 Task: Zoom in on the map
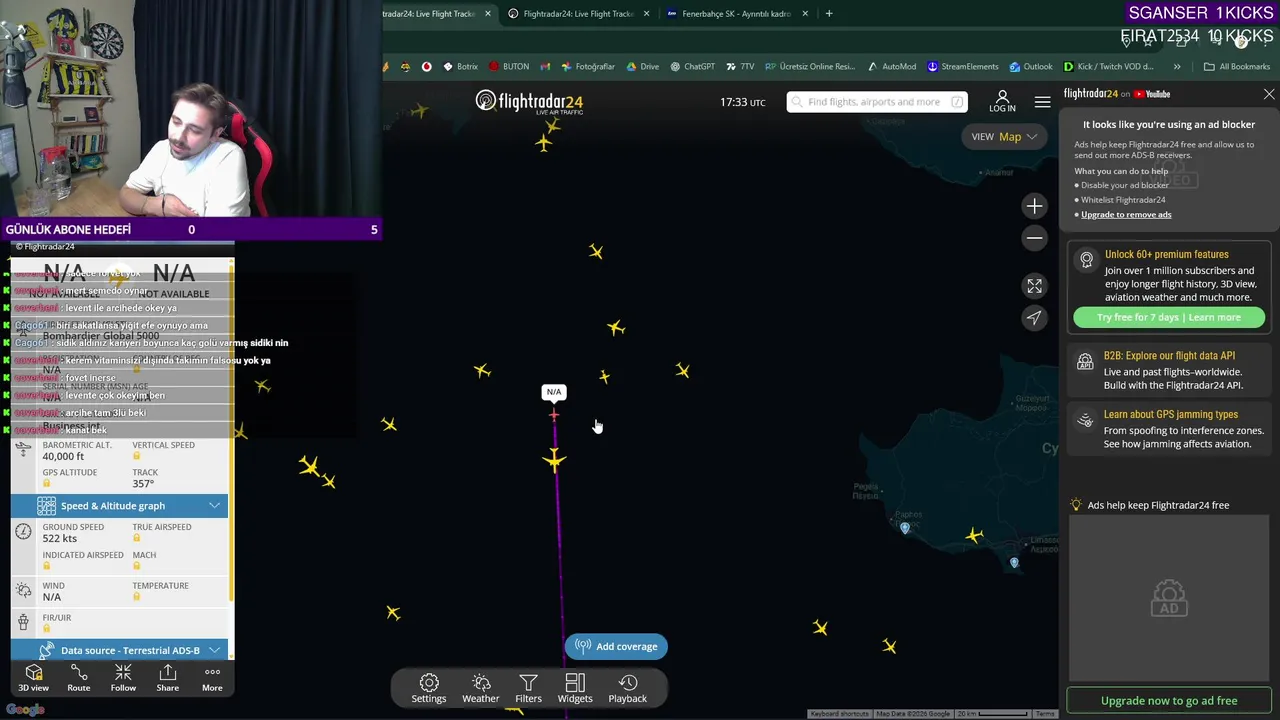(x=1034, y=206)
